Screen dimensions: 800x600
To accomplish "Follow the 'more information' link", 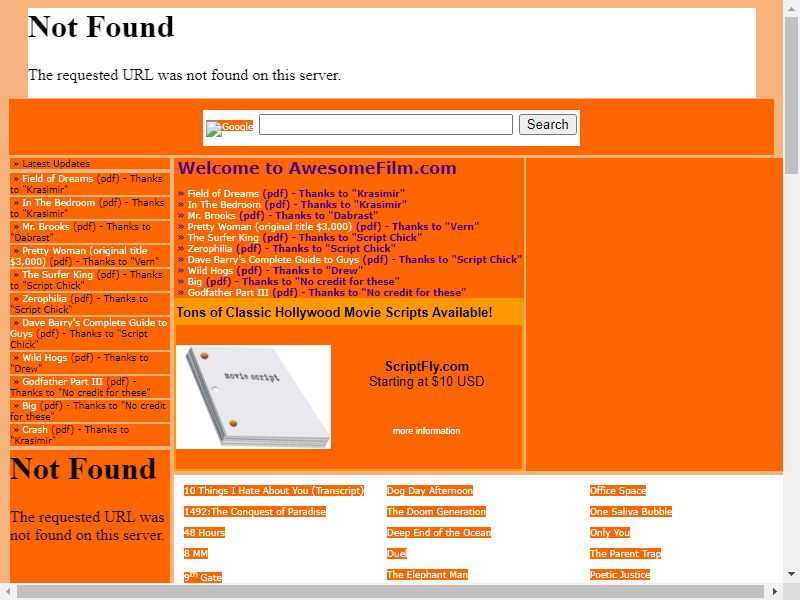I will [x=426, y=431].
